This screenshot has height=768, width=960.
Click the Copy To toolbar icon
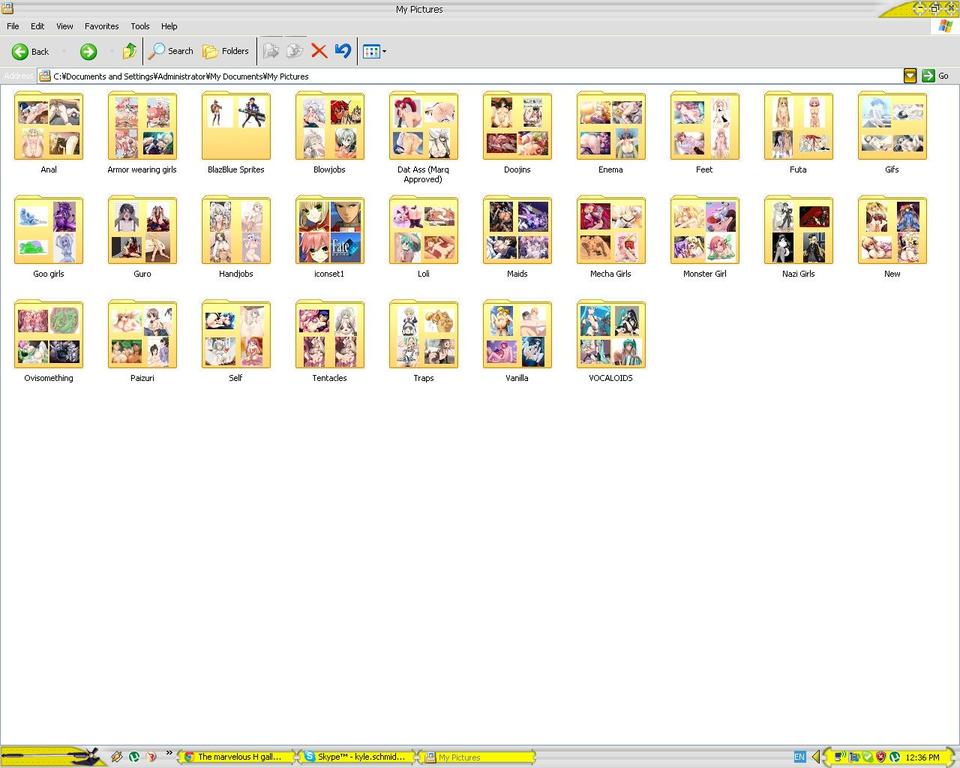tap(294, 51)
